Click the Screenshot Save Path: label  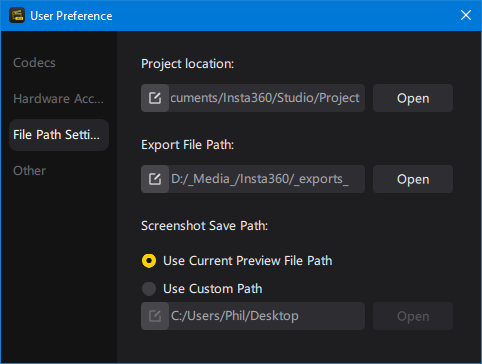click(x=204, y=226)
